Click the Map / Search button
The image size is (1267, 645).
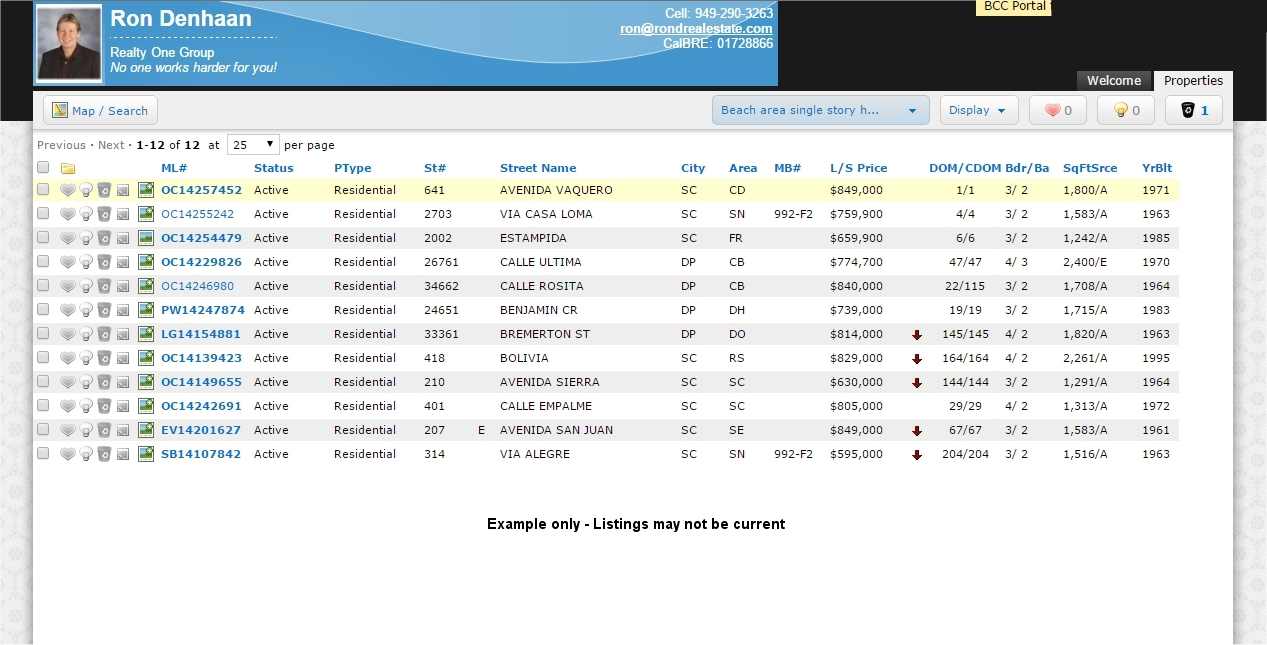point(100,110)
